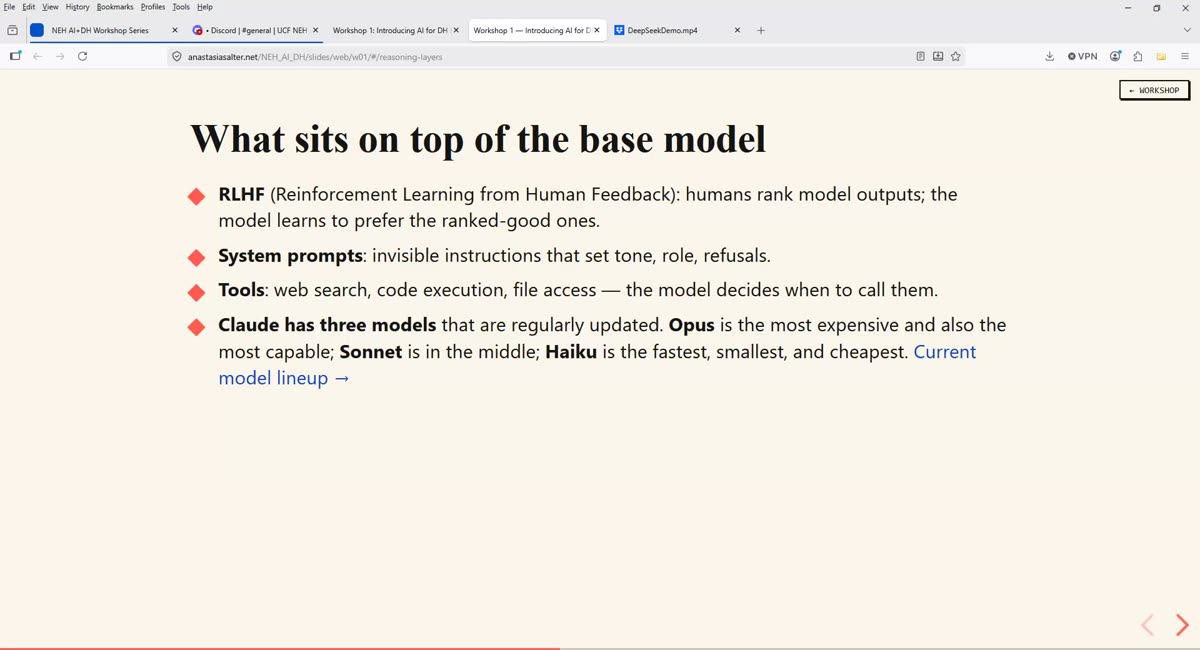Open the History menu
The image size is (1200, 650).
(x=78, y=7)
